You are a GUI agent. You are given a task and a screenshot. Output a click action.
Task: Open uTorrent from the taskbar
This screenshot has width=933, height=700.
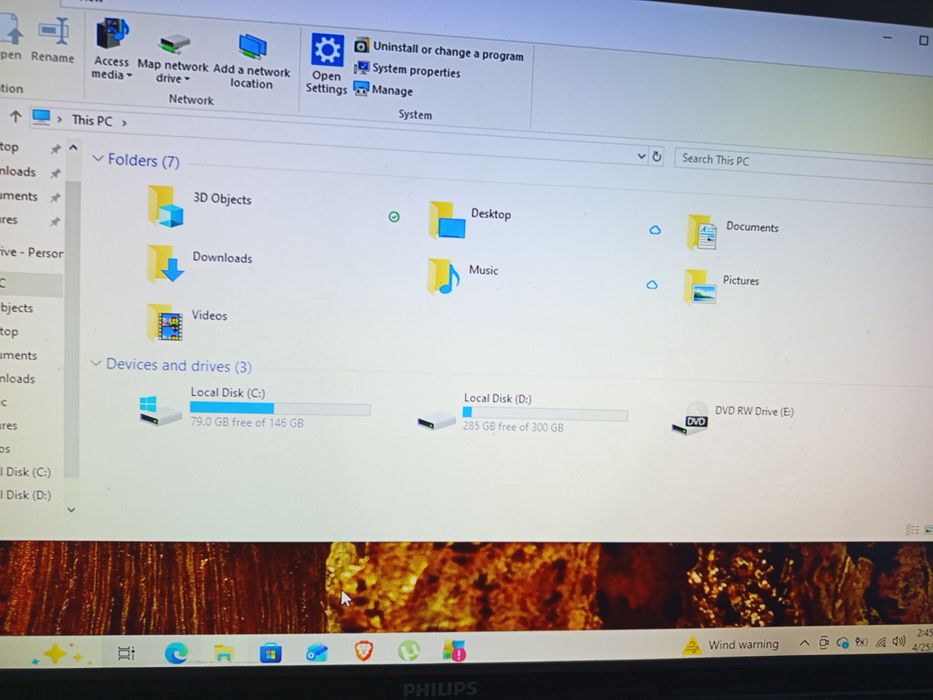tap(409, 651)
